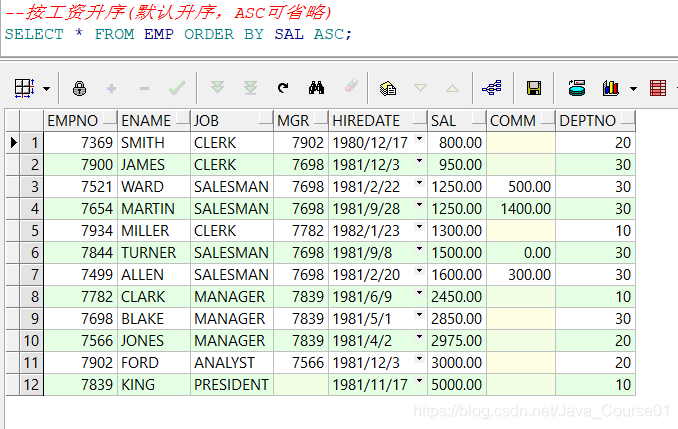The height and width of the screenshot is (429, 678).
Task: Click the empty COMM cell in SMITH row
Action: pyautogui.click(x=521, y=143)
